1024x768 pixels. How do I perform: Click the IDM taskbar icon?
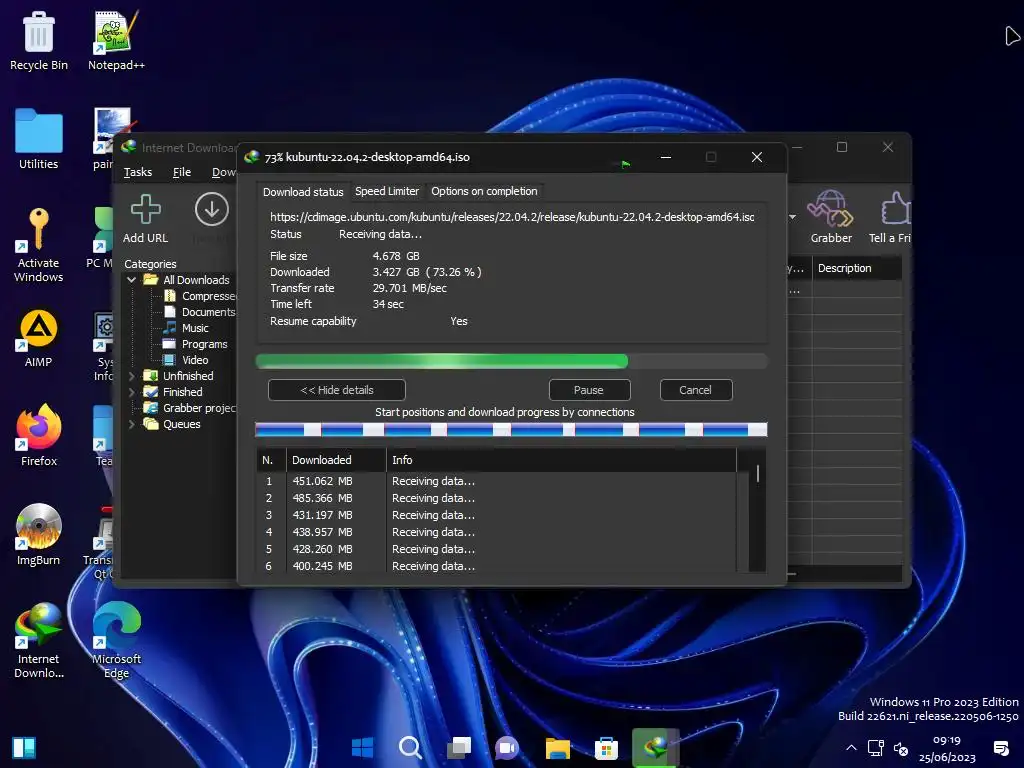(x=656, y=747)
